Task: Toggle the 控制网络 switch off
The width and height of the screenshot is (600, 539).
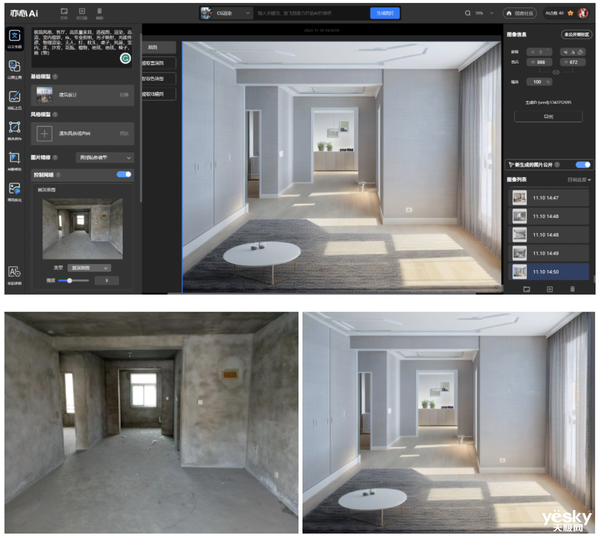Action: click(x=124, y=174)
